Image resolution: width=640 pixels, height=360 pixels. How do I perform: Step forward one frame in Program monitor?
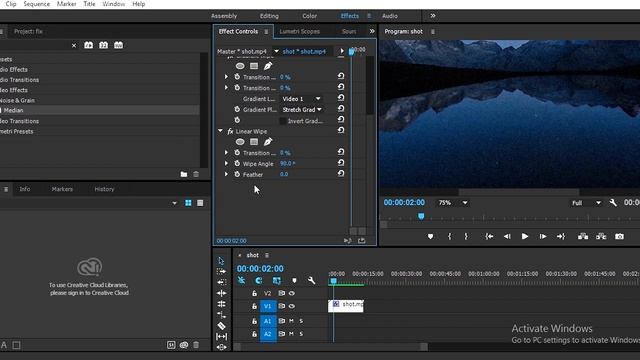point(542,236)
